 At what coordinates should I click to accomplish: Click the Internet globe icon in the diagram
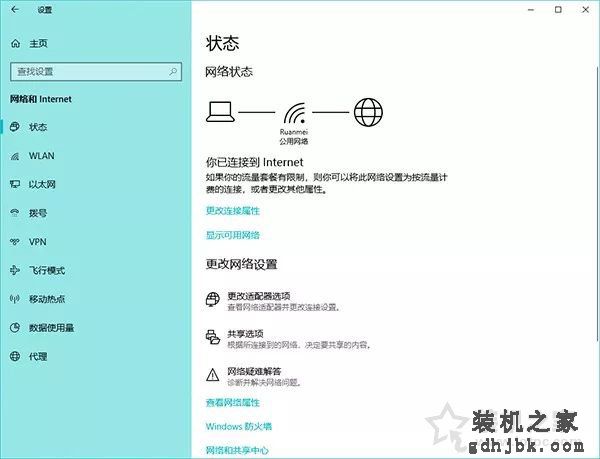click(368, 112)
